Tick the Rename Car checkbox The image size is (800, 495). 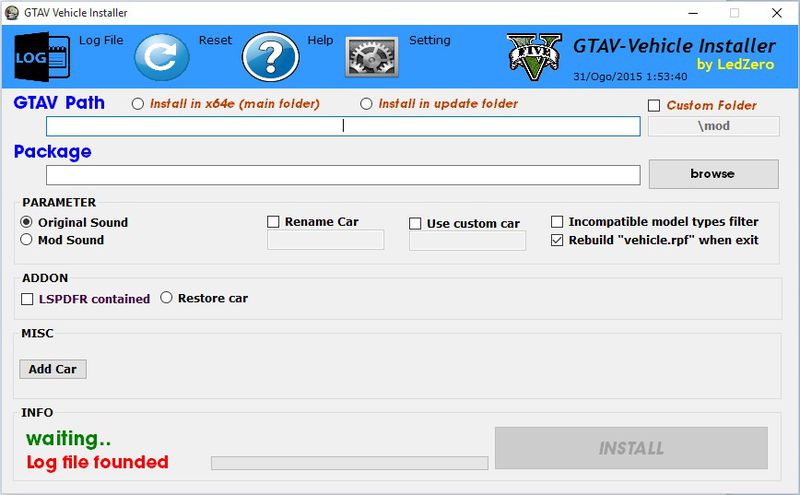[x=273, y=221]
